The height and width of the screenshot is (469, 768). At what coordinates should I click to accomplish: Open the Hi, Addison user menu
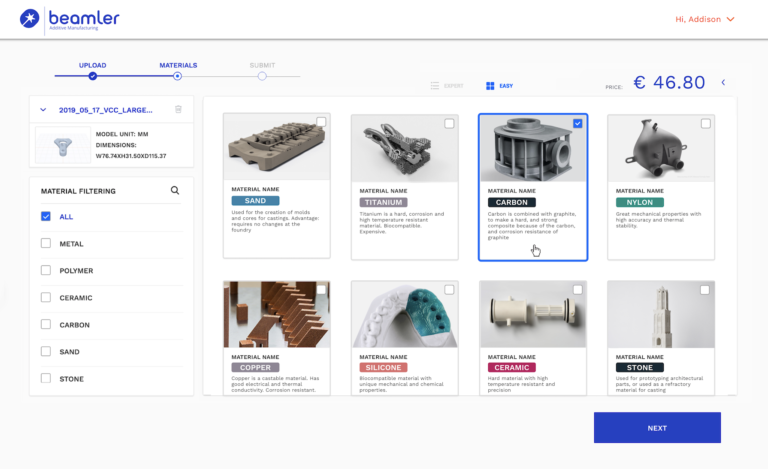[x=705, y=19]
